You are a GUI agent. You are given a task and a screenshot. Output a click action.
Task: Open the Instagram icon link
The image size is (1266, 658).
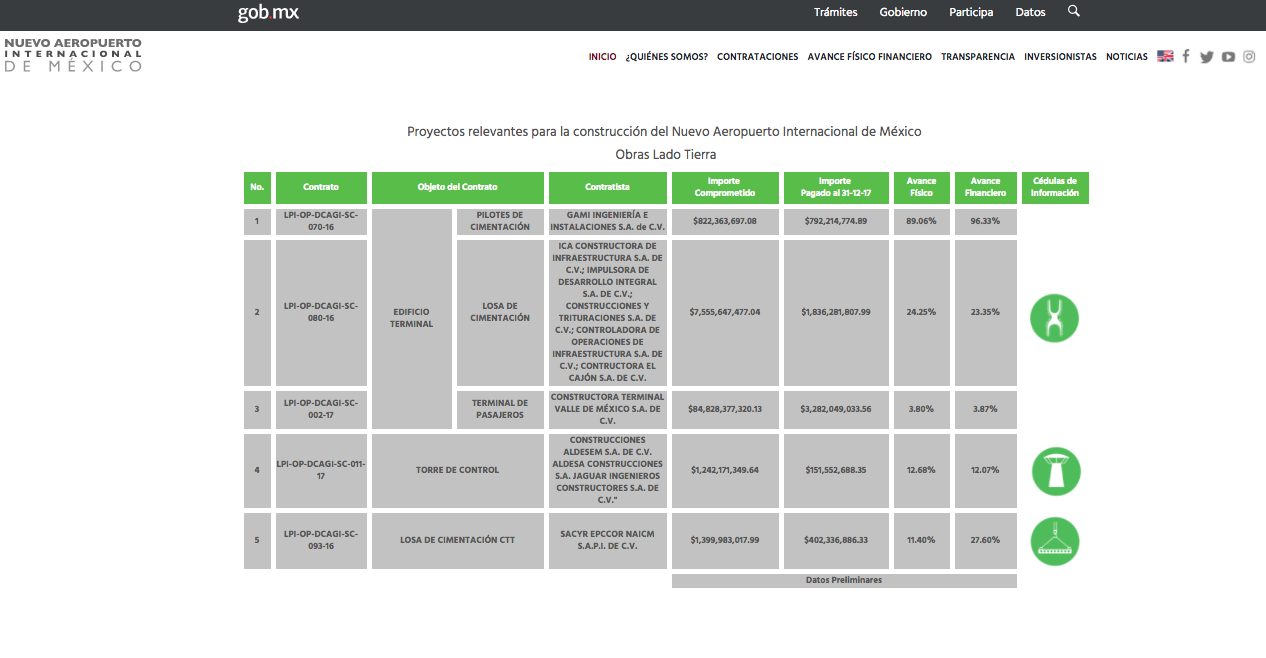pyautogui.click(x=1249, y=57)
